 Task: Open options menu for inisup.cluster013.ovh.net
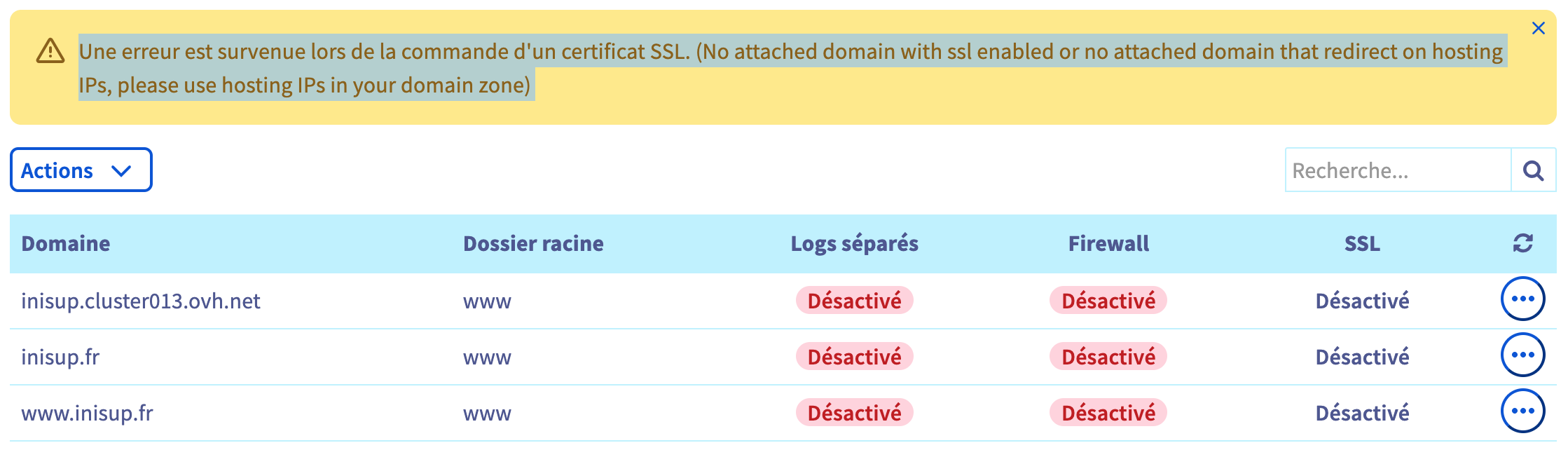pyautogui.click(x=1522, y=299)
